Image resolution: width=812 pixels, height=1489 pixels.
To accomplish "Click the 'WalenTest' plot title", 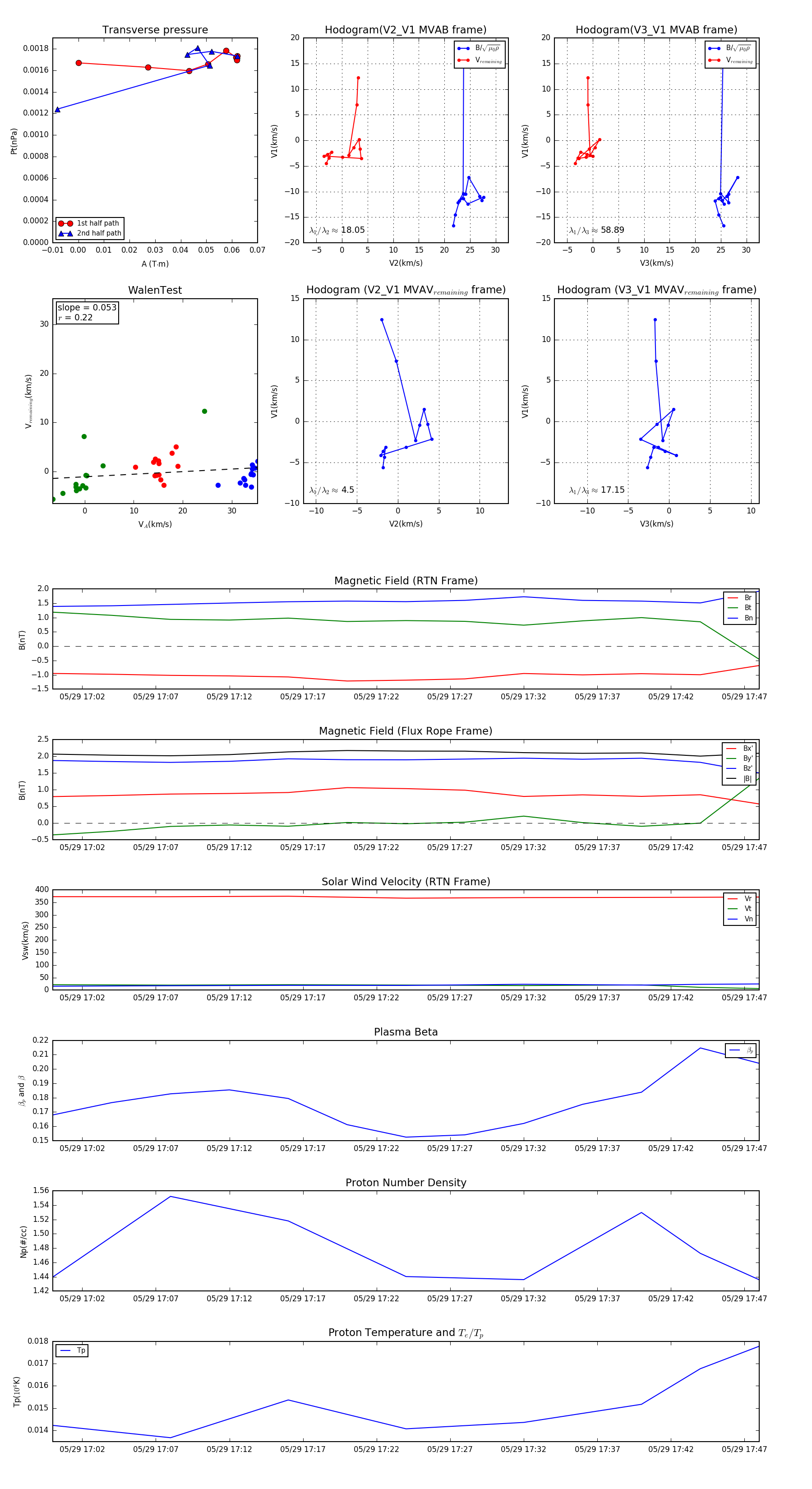I will tap(155, 290).
